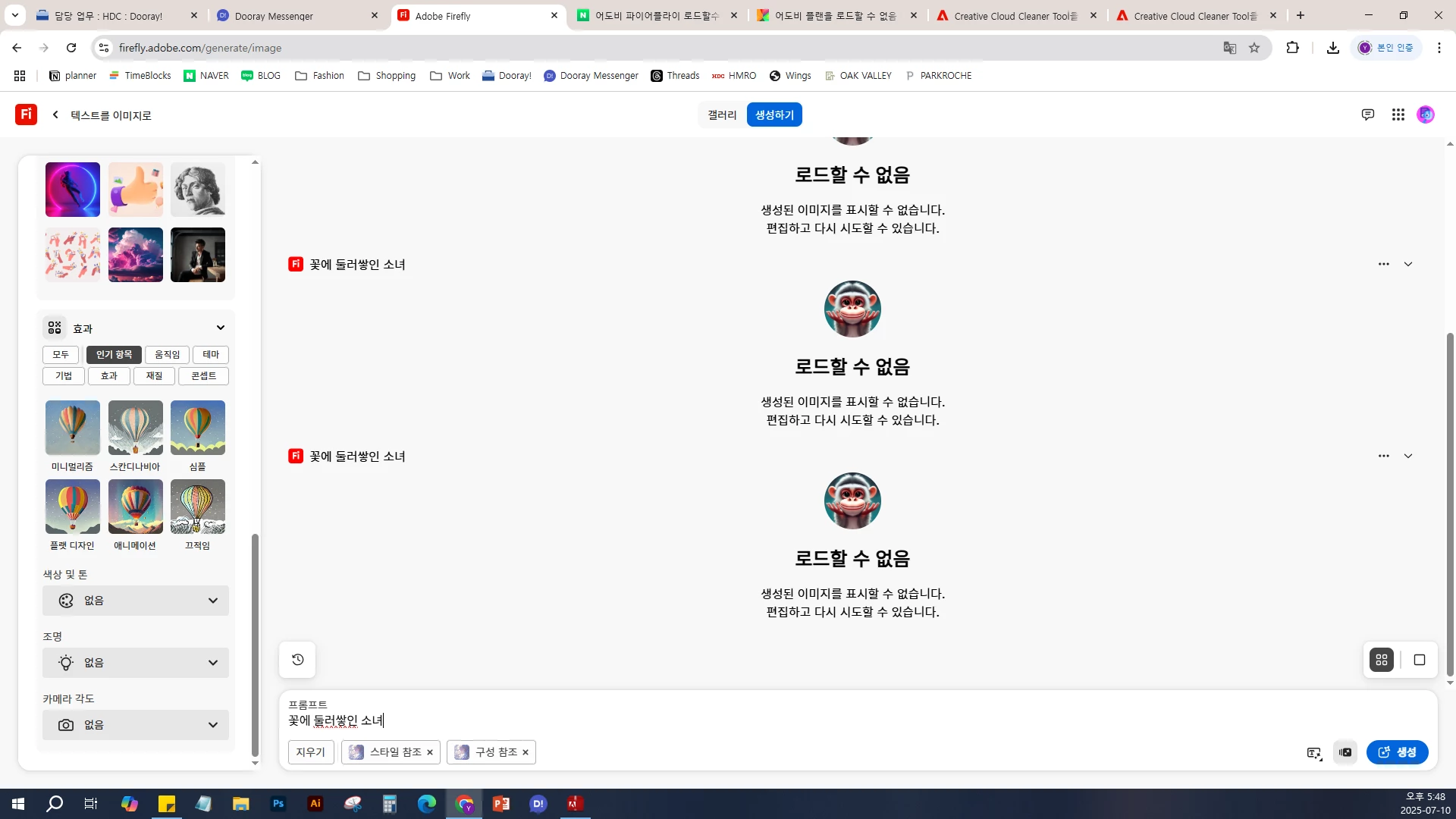The image size is (1456, 819).
Task: Switch to single image view layout
Action: 1420,660
